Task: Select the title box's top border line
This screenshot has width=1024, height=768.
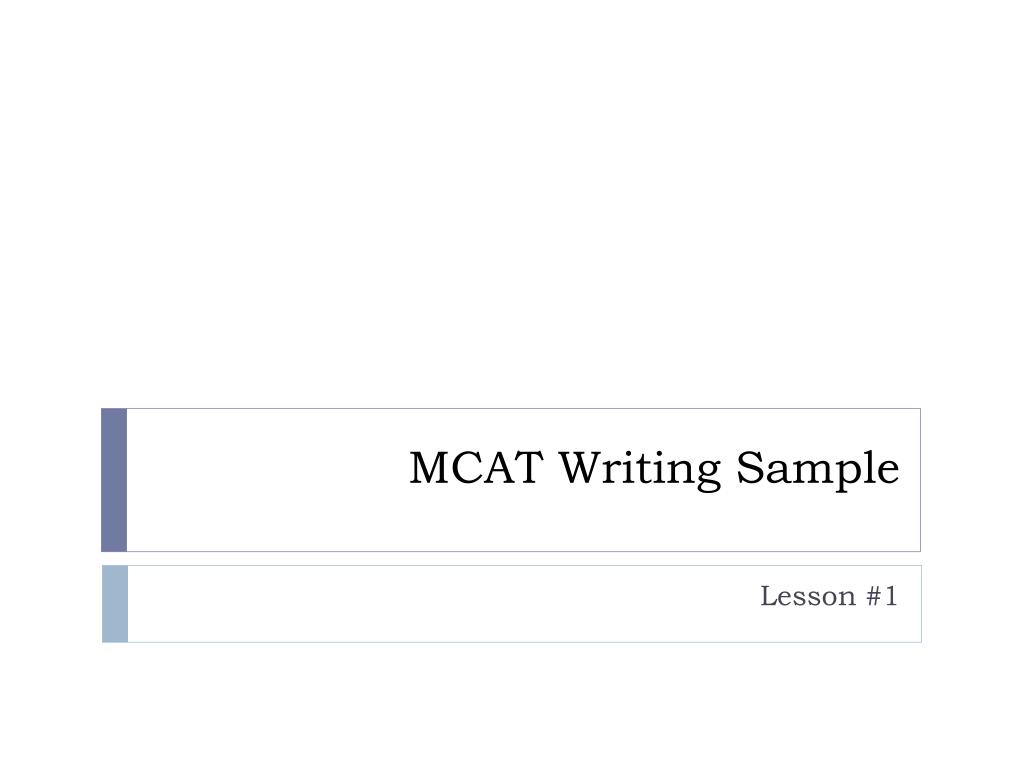Action: 524,409
